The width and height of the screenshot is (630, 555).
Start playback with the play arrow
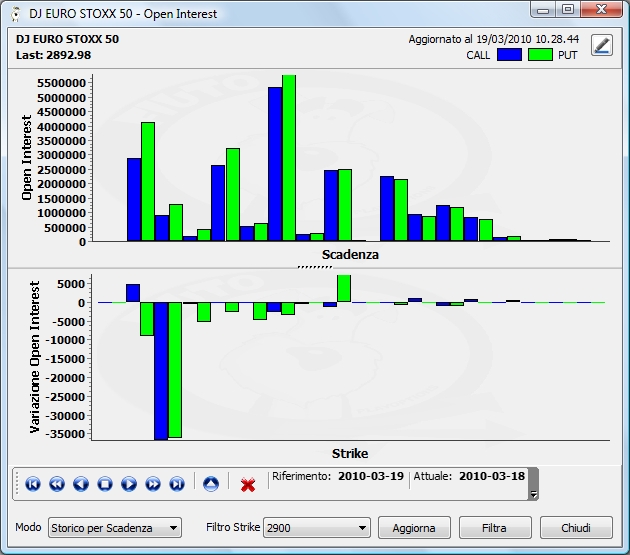tap(129, 484)
